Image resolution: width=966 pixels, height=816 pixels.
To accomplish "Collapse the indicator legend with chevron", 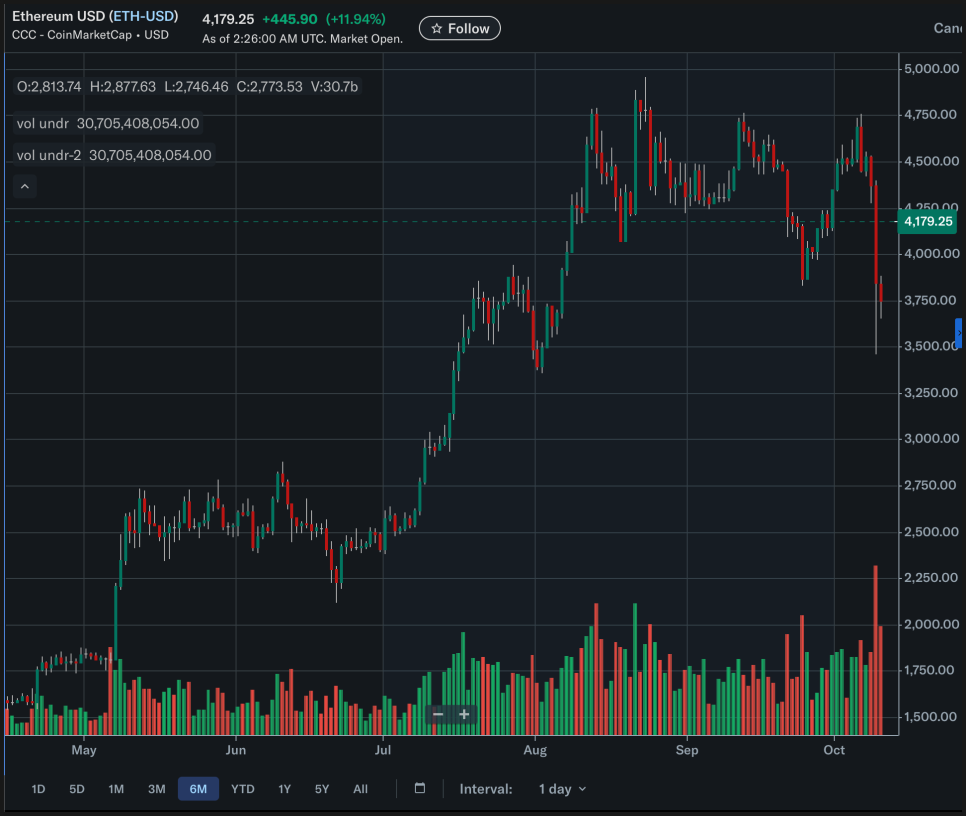I will click(25, 186).
